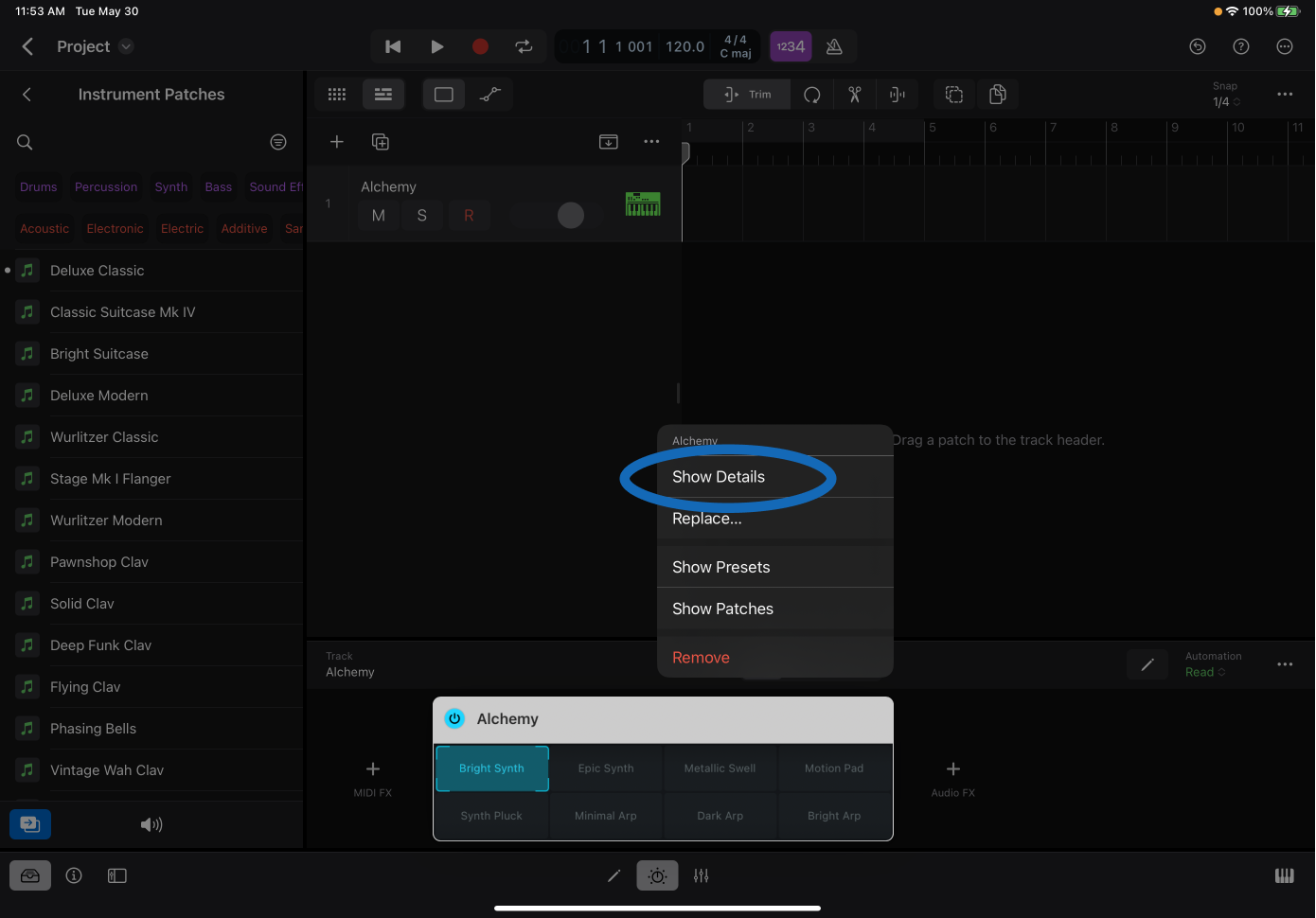The width and height of the screenshot is (1316, 918).
Task: Open track header more options
Action: pyautogui.click(x=651, y=142)
